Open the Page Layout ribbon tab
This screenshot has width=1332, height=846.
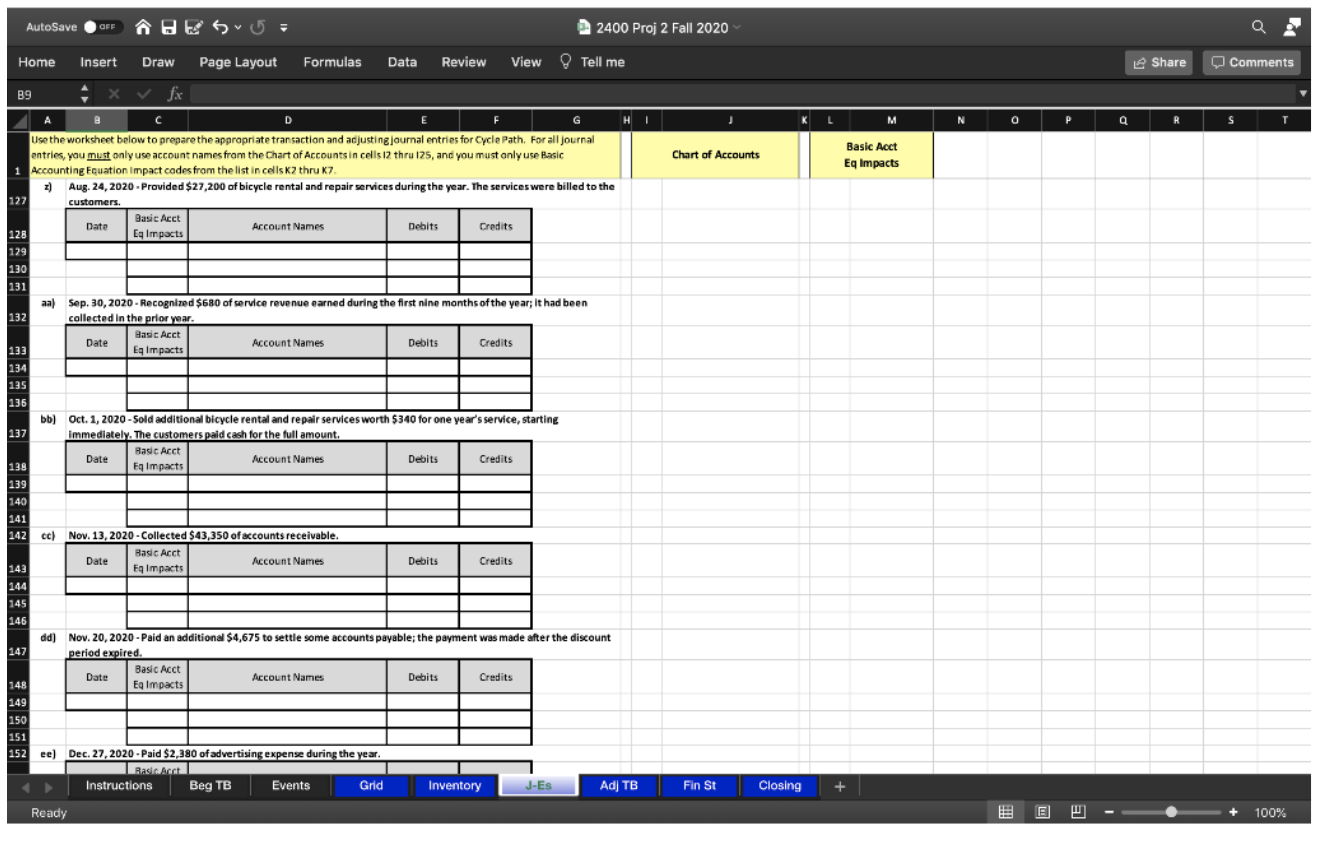(x=238, y=62)
